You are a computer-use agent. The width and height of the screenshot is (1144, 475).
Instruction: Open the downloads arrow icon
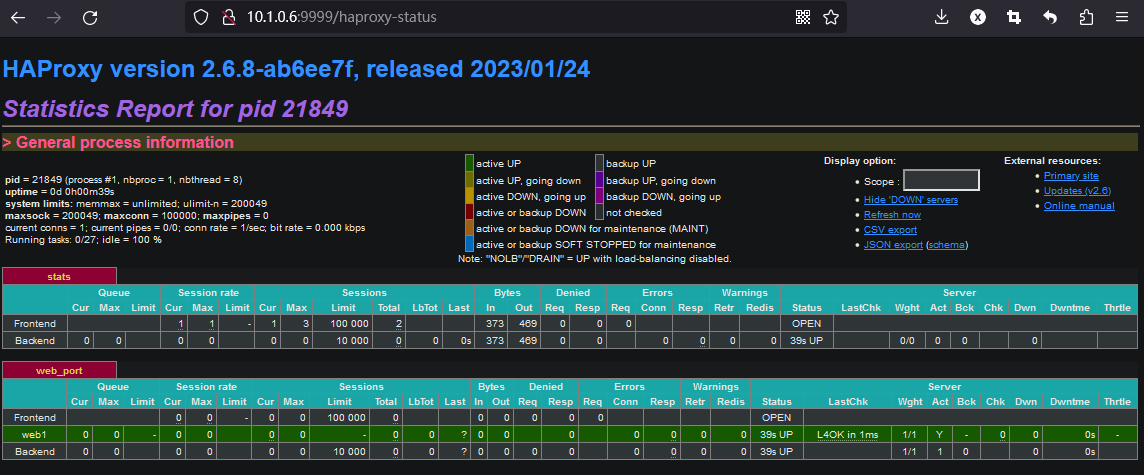click(x=941, y=18)
